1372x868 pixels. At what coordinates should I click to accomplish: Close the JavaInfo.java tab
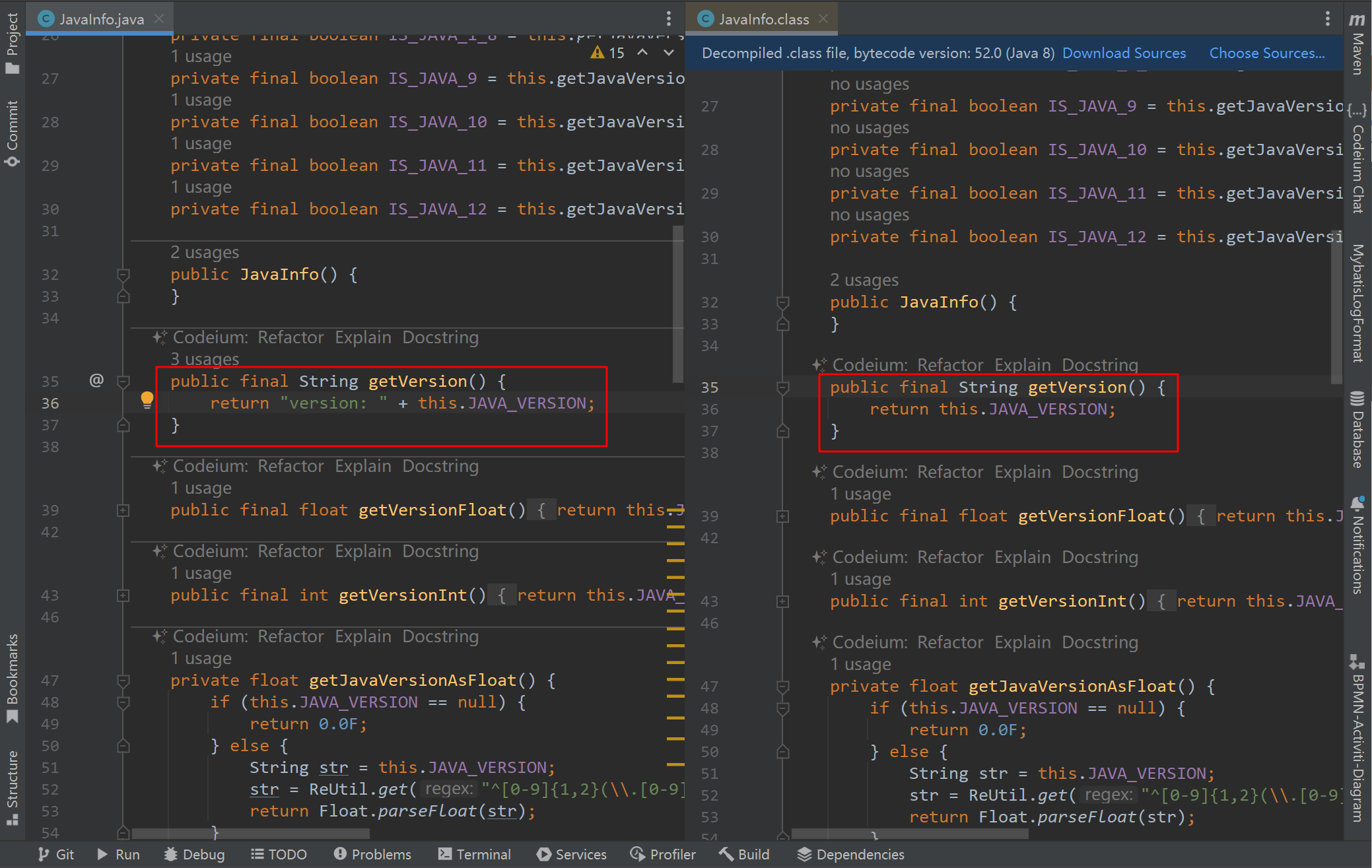[x=159, y=18]
